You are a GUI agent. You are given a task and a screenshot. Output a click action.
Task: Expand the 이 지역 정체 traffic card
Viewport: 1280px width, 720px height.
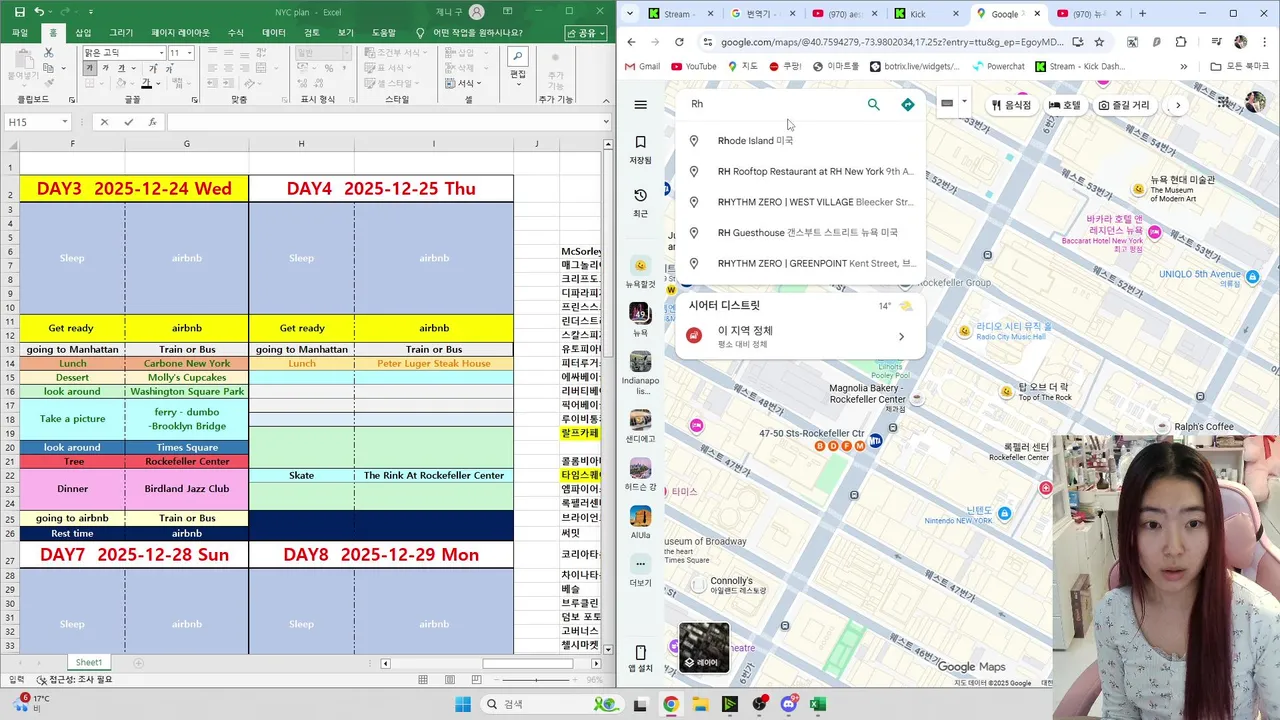(x=801, y=336)
